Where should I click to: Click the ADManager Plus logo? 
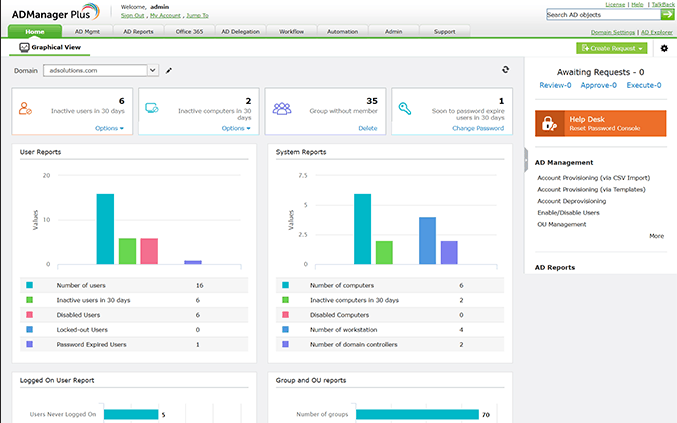[x=56, y=13]
